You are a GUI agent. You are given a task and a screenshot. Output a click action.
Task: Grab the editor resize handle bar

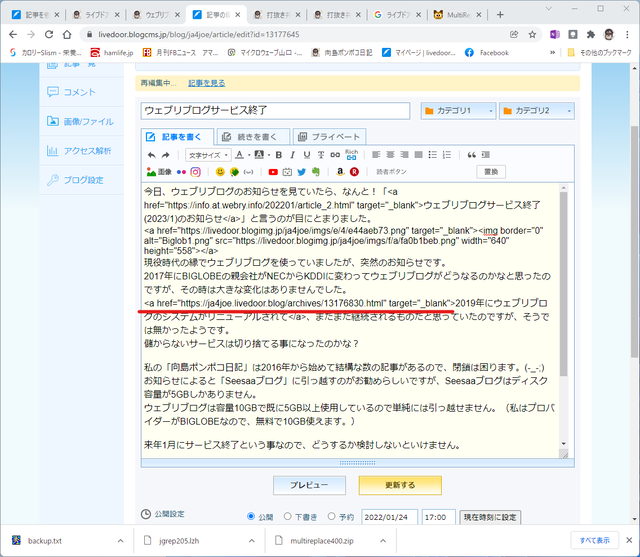click(358, 463)
